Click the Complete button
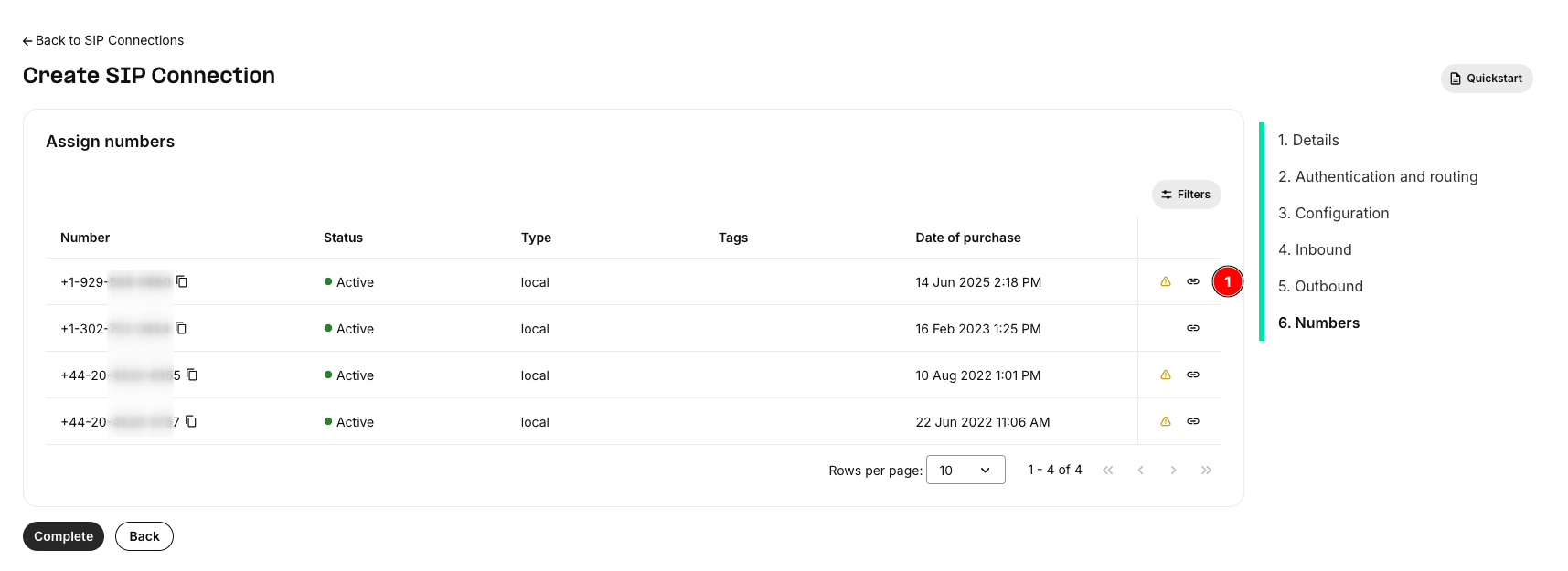Viewport: 1568px width, 571px height. click(x=63, y=536)
